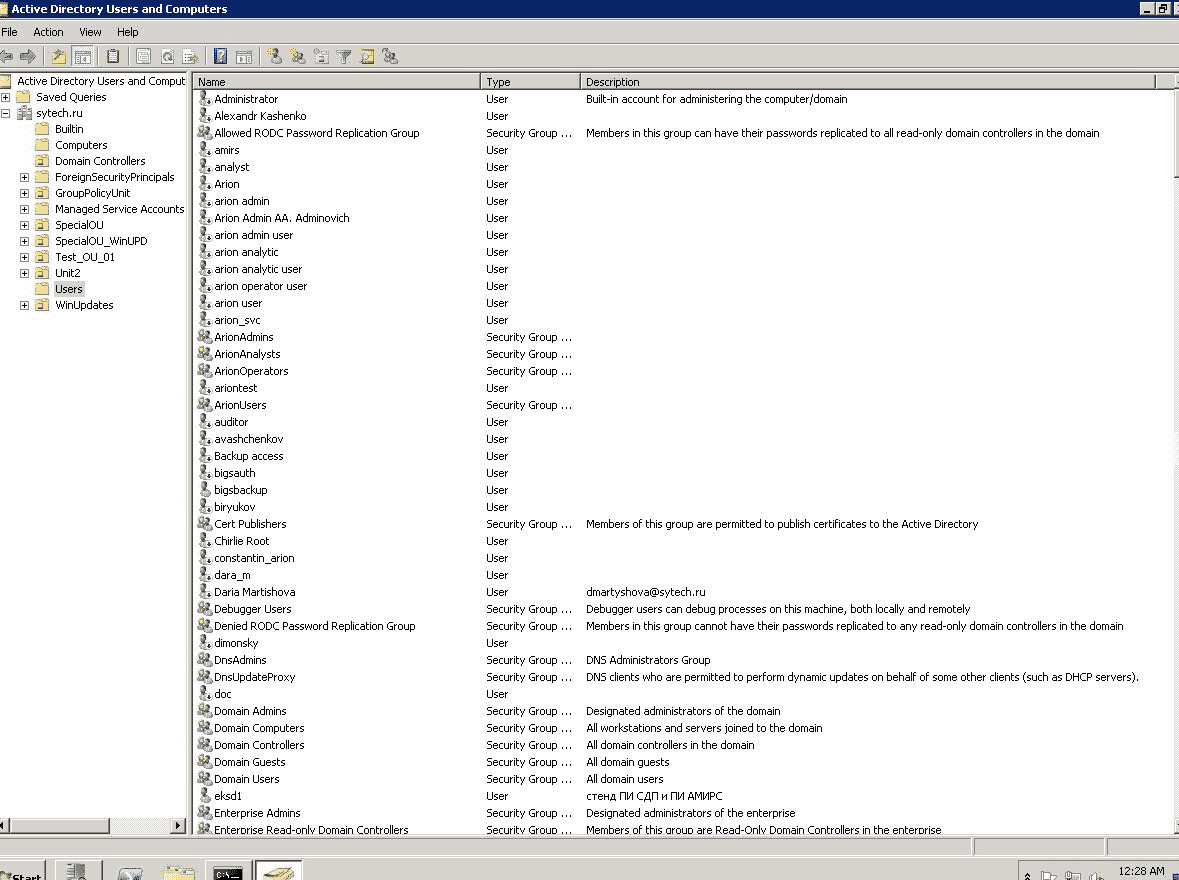Expand the SpecialOU_WinUPD node
The height and width of the screenshot is (880, 1179).
(x=24, y=241)
